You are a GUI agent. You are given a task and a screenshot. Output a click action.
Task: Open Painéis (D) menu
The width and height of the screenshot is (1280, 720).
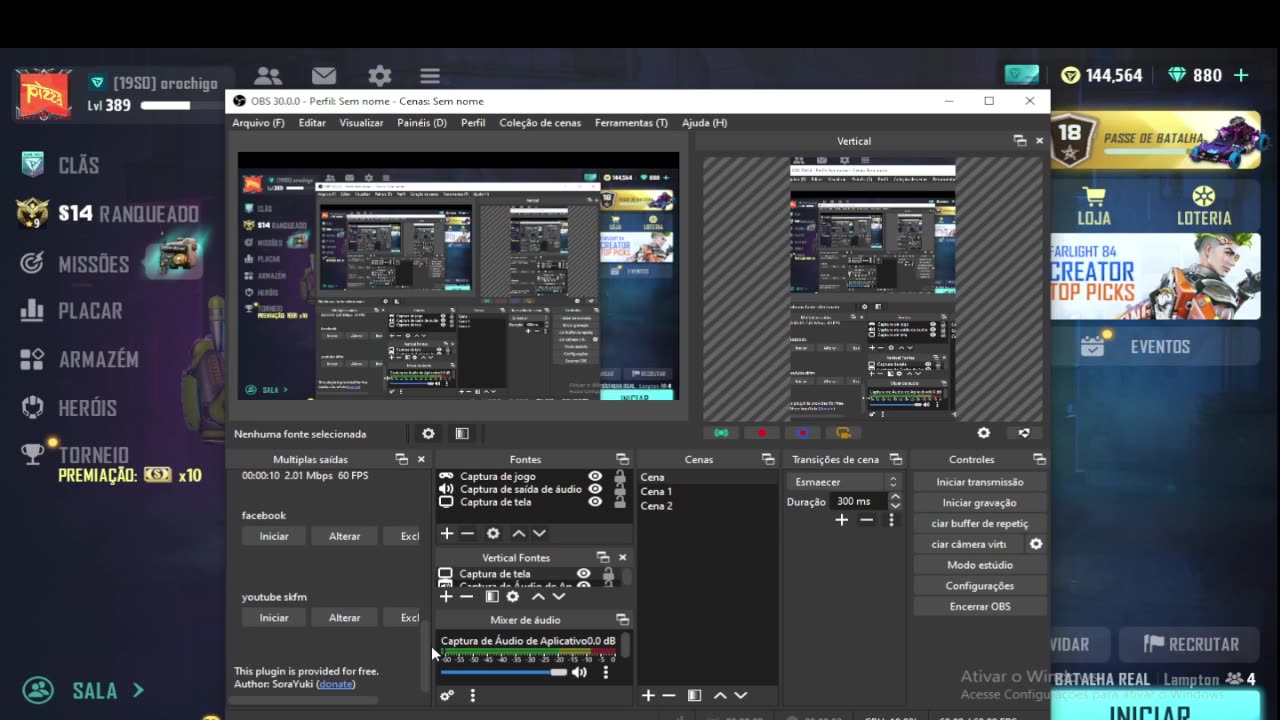(422, 123)
